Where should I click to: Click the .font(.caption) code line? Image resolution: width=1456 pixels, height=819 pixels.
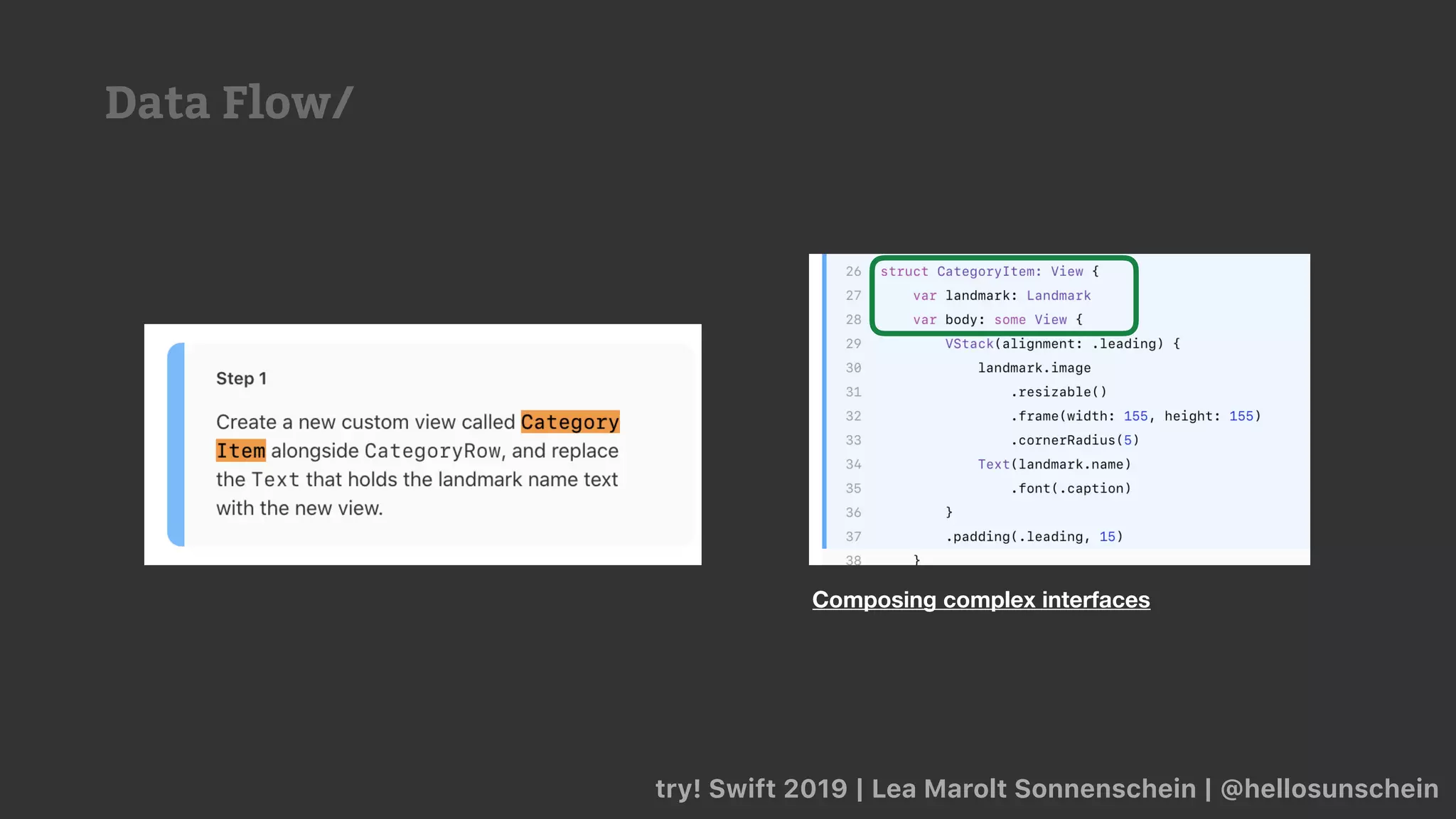tap(1071, 489)
